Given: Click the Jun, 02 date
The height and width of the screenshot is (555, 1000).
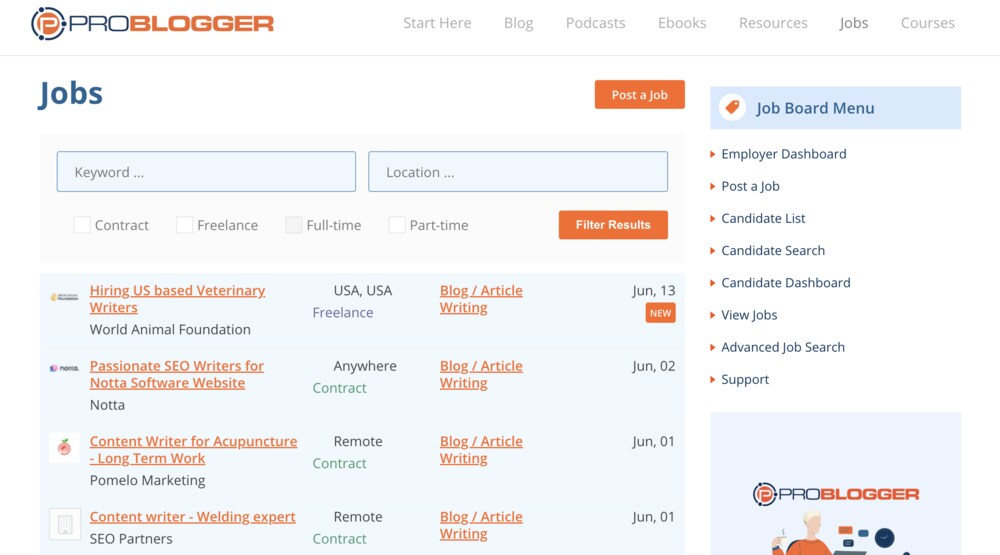Looking at the screenshot, I should (x=654, y=366).
